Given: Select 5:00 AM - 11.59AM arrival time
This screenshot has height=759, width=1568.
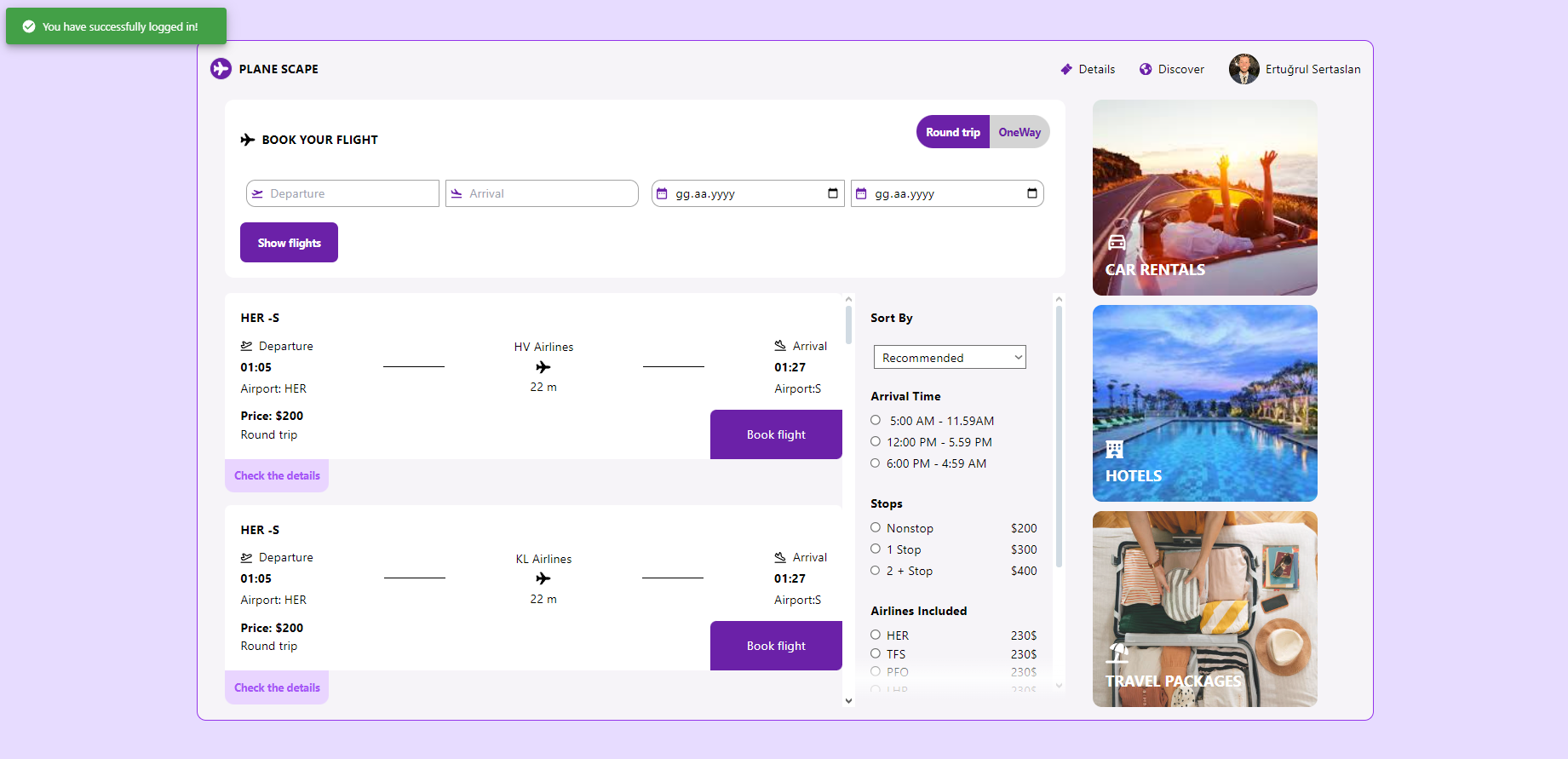Looking at the screenshot, I should (876, 420).
